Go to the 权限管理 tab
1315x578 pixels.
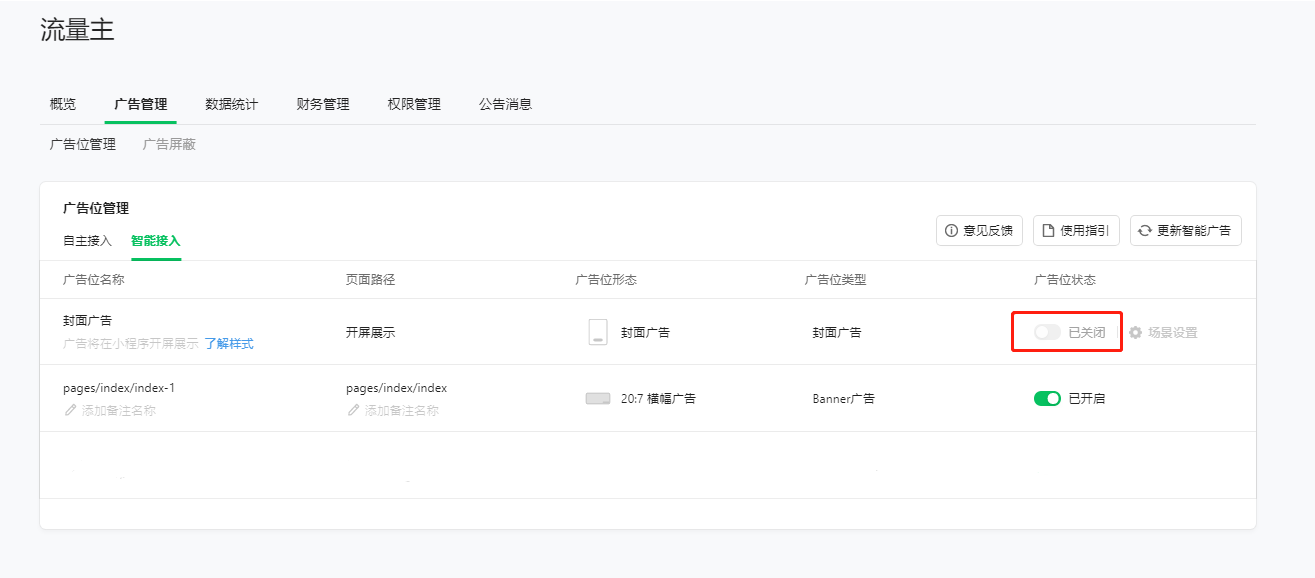[414, 104]
